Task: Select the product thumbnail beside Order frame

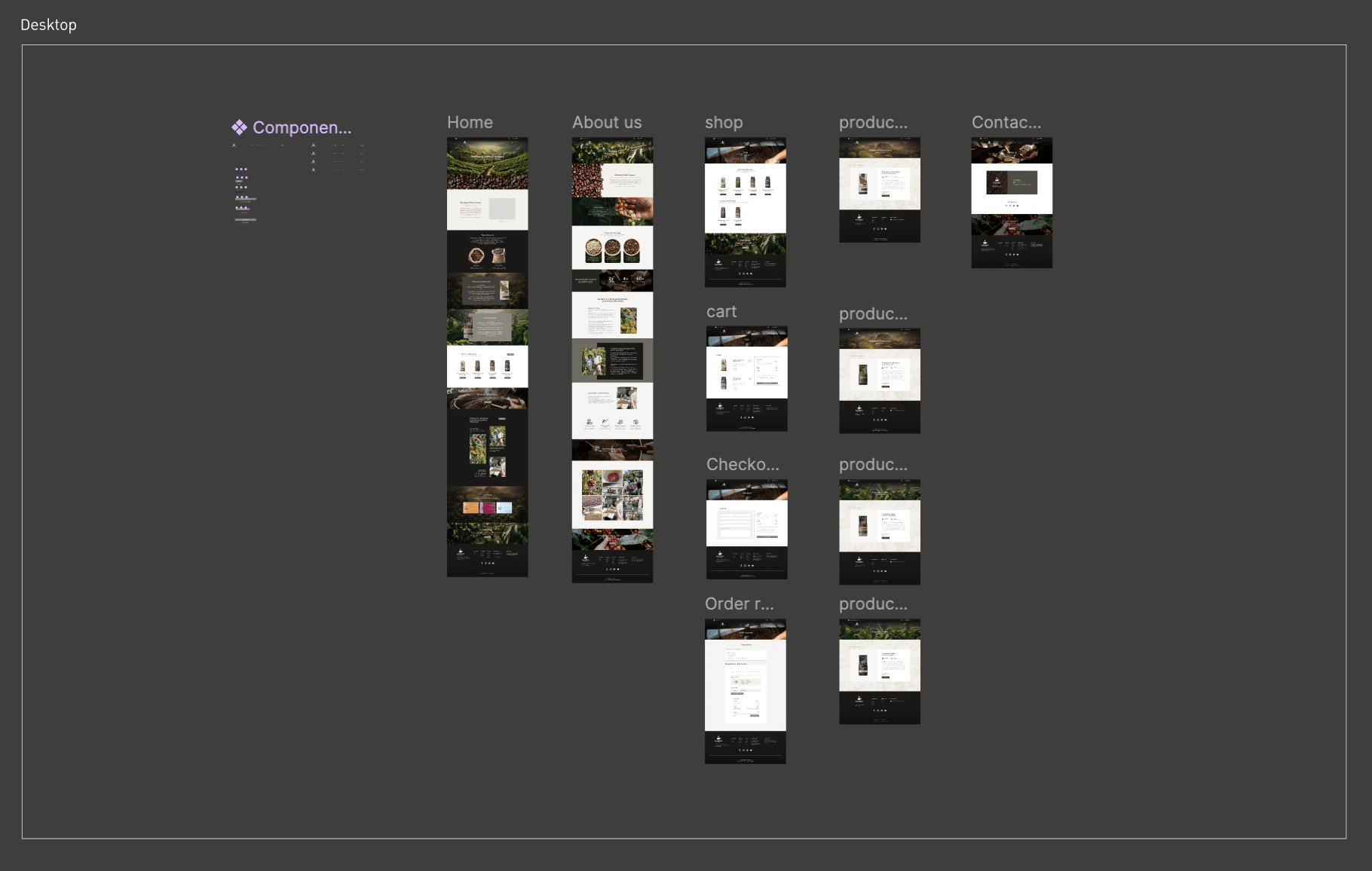Action: (x=879, y=671)
